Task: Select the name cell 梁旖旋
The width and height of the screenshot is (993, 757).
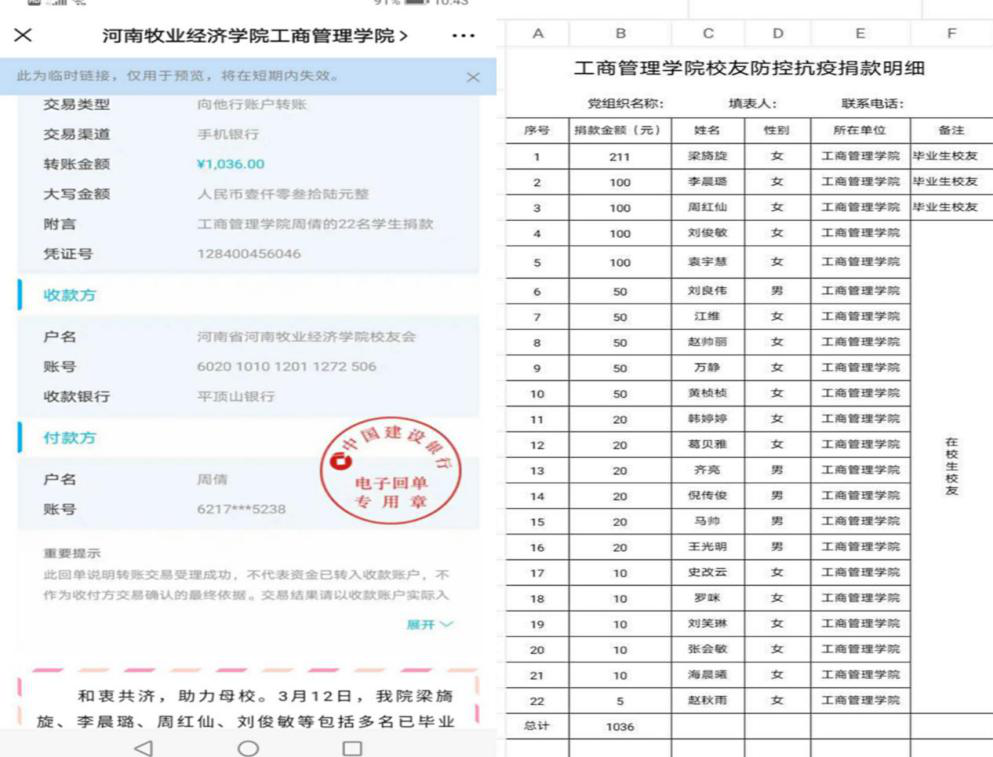Action: click(x=708, y=157)
